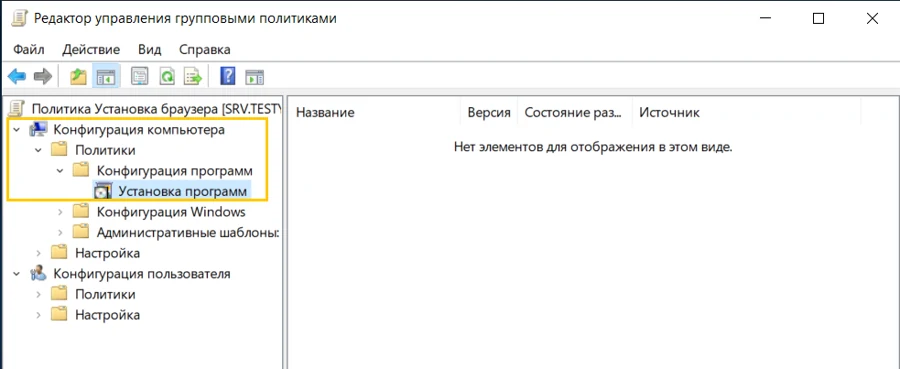This screenshot has width=900, height=369.
Task: Click the root policy scroll icon
Action: [x=18, y=109]
